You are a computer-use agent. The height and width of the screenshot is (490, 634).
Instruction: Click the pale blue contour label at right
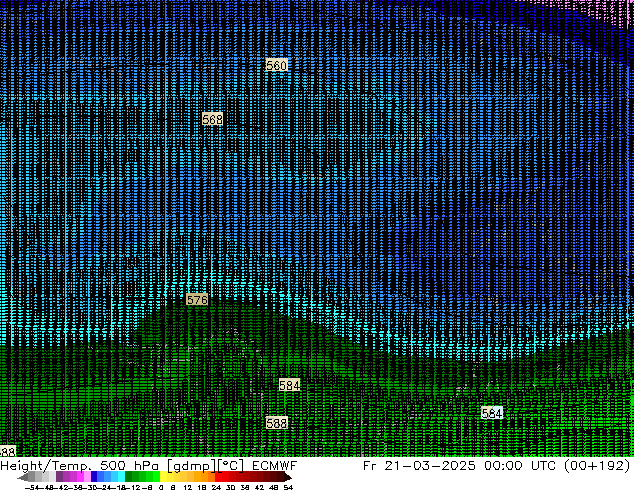[x=492, y=413]
